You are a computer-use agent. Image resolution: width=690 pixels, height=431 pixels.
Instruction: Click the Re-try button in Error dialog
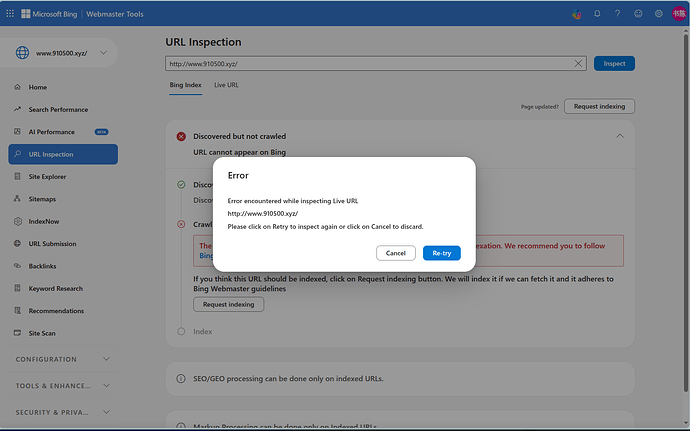click(x=442, y=253)
